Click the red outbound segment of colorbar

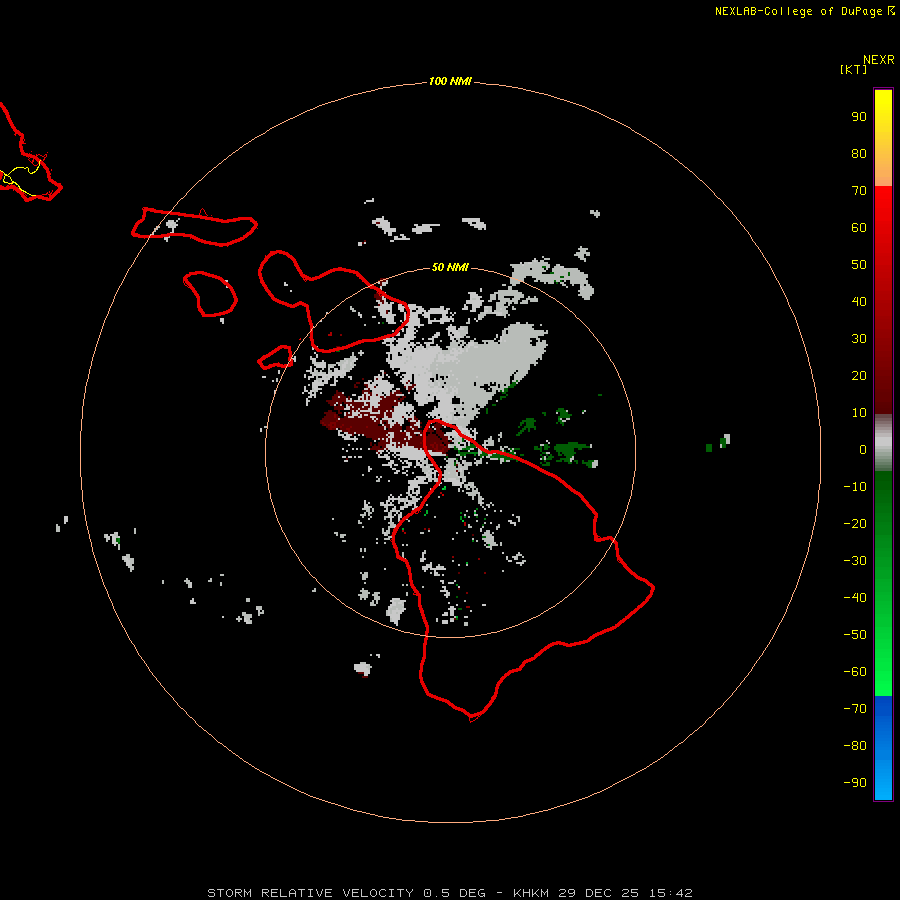click(x=883, y=300)
